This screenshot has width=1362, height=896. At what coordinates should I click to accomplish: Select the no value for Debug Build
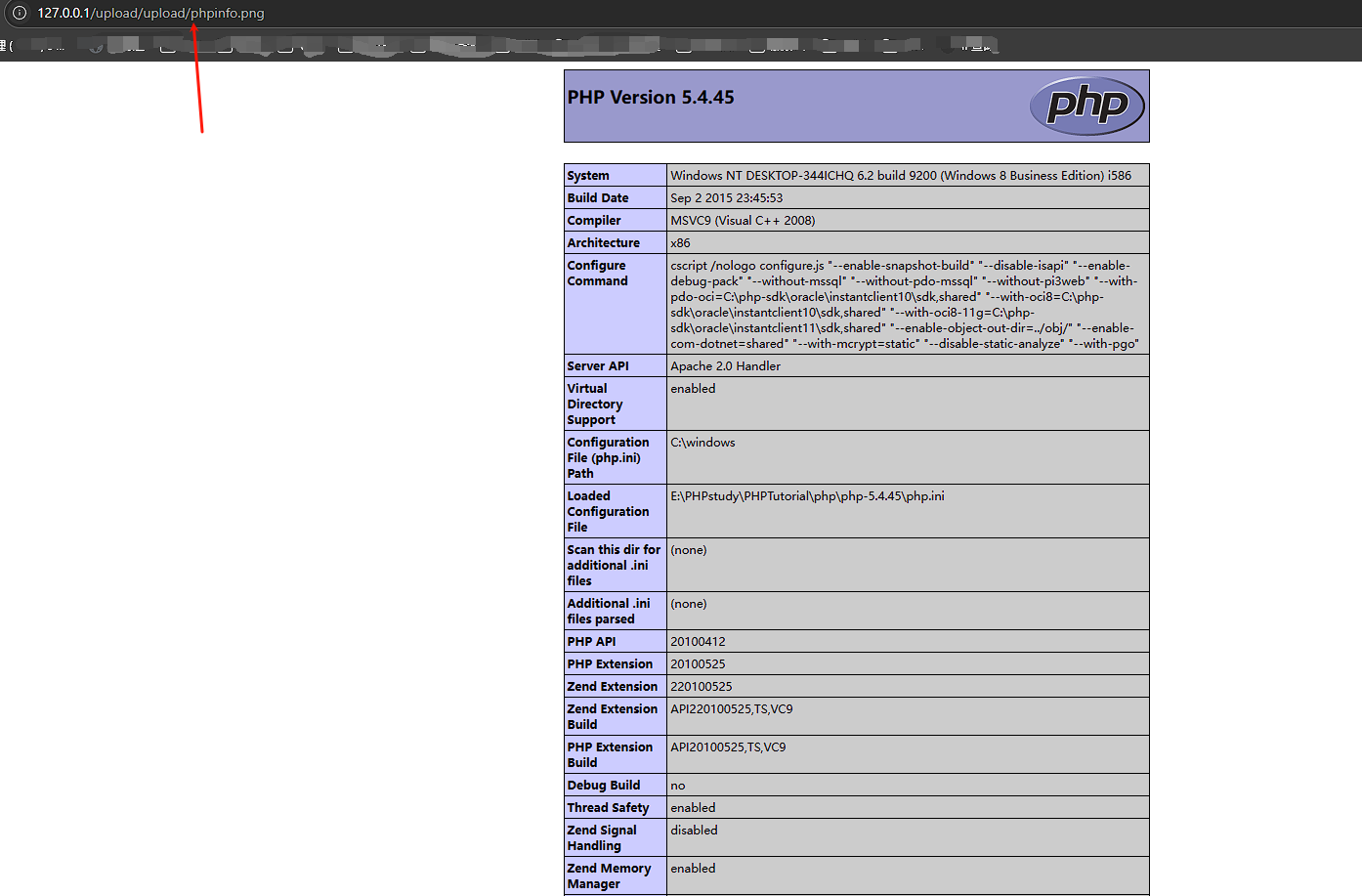(678, 786)
